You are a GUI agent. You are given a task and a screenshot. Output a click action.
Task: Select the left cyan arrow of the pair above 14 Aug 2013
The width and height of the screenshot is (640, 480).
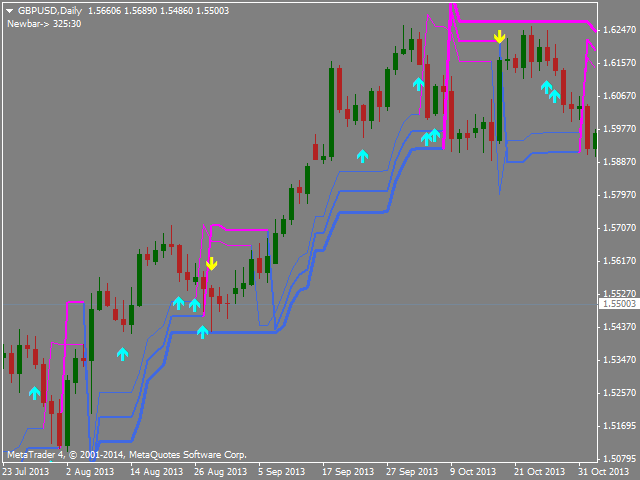tap(178, 303)
